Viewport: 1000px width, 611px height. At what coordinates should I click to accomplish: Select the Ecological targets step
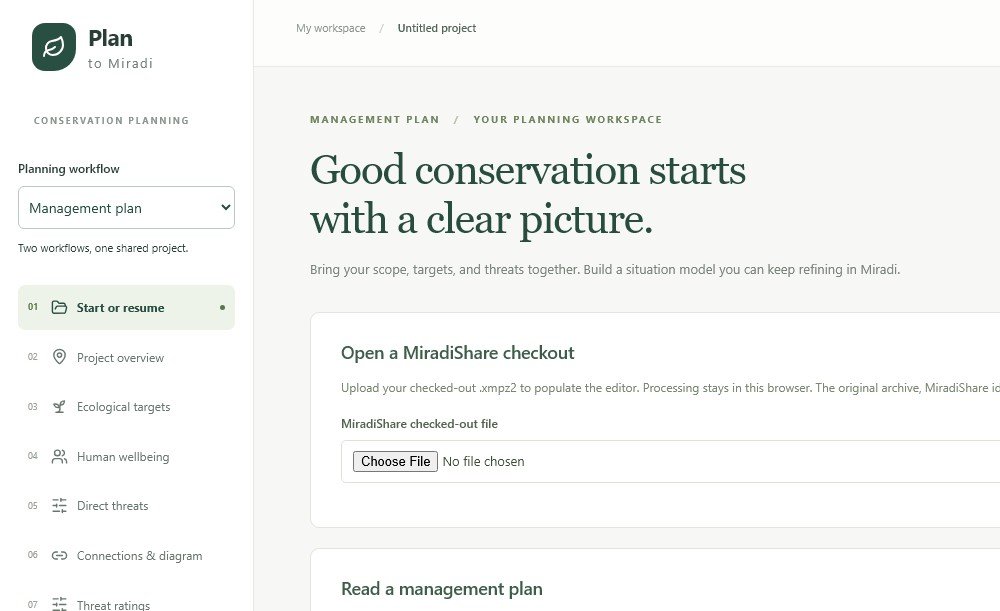click(126, 407)
